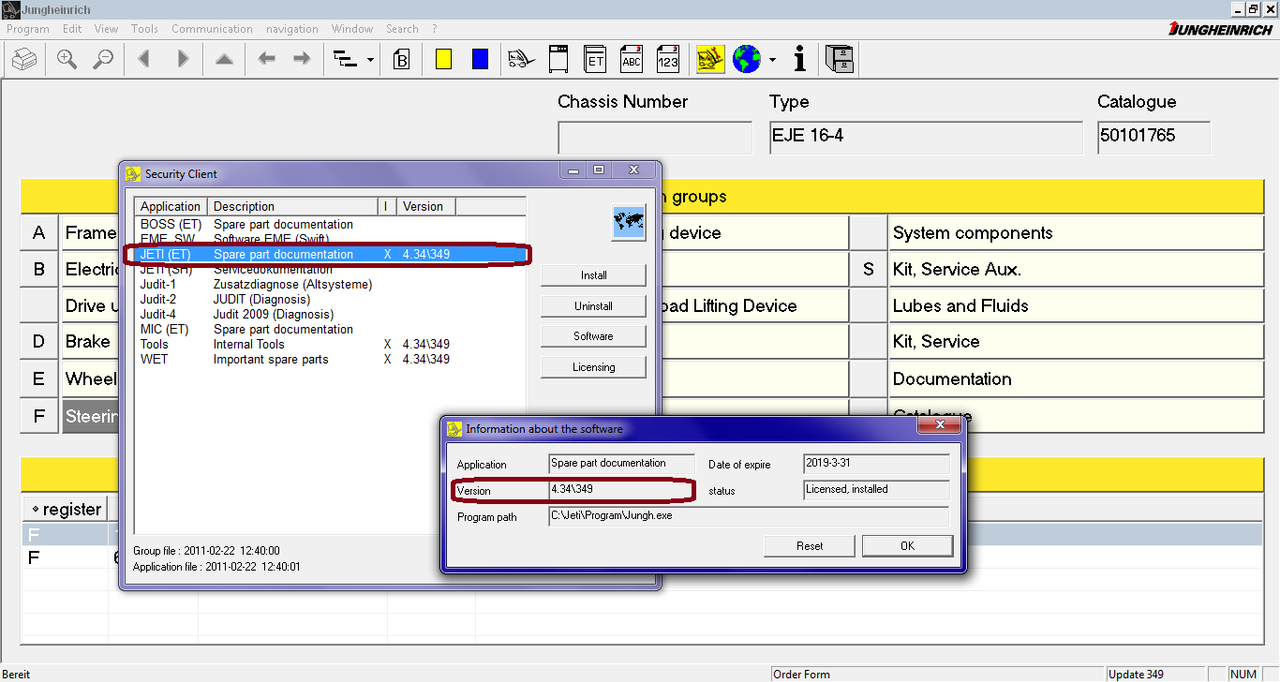
Task: Open the navigation menu
Action: pyautogui.click(x=292, y=29)
